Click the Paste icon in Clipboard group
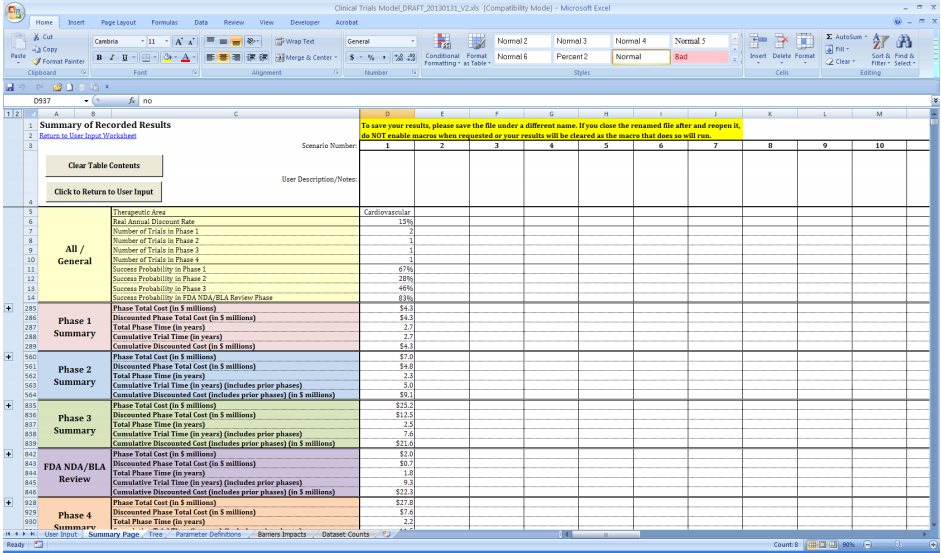Image resolution: width=941 pixels, height=553 pixels. click(18, 46)
